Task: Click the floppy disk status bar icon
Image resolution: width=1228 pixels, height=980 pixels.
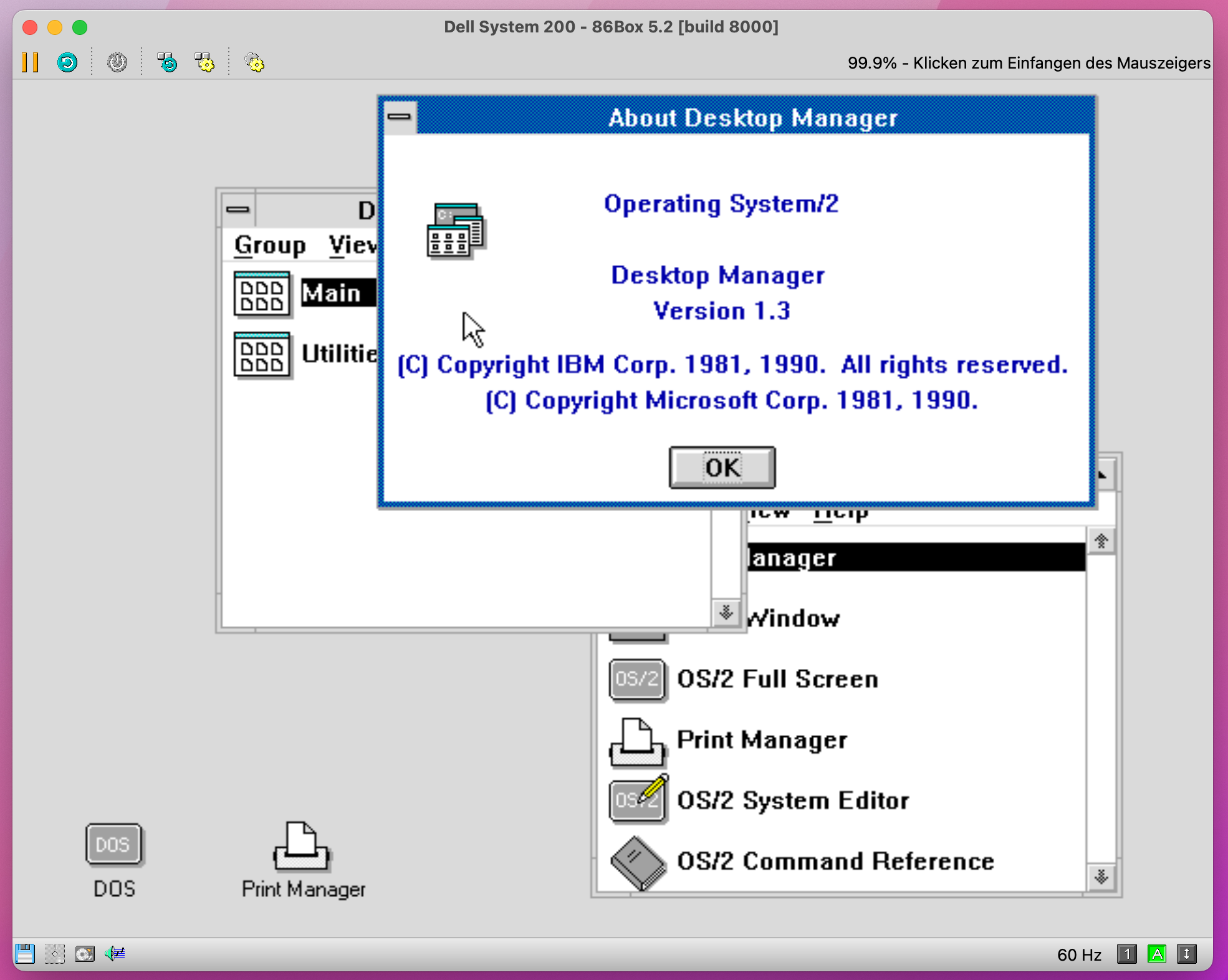Action: pos(25,954)
